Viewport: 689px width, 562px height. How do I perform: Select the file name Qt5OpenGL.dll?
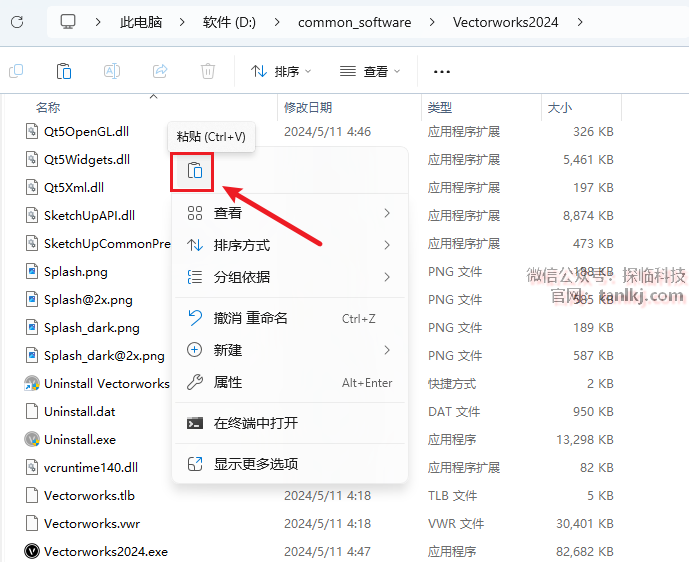(x=87, y=131)
